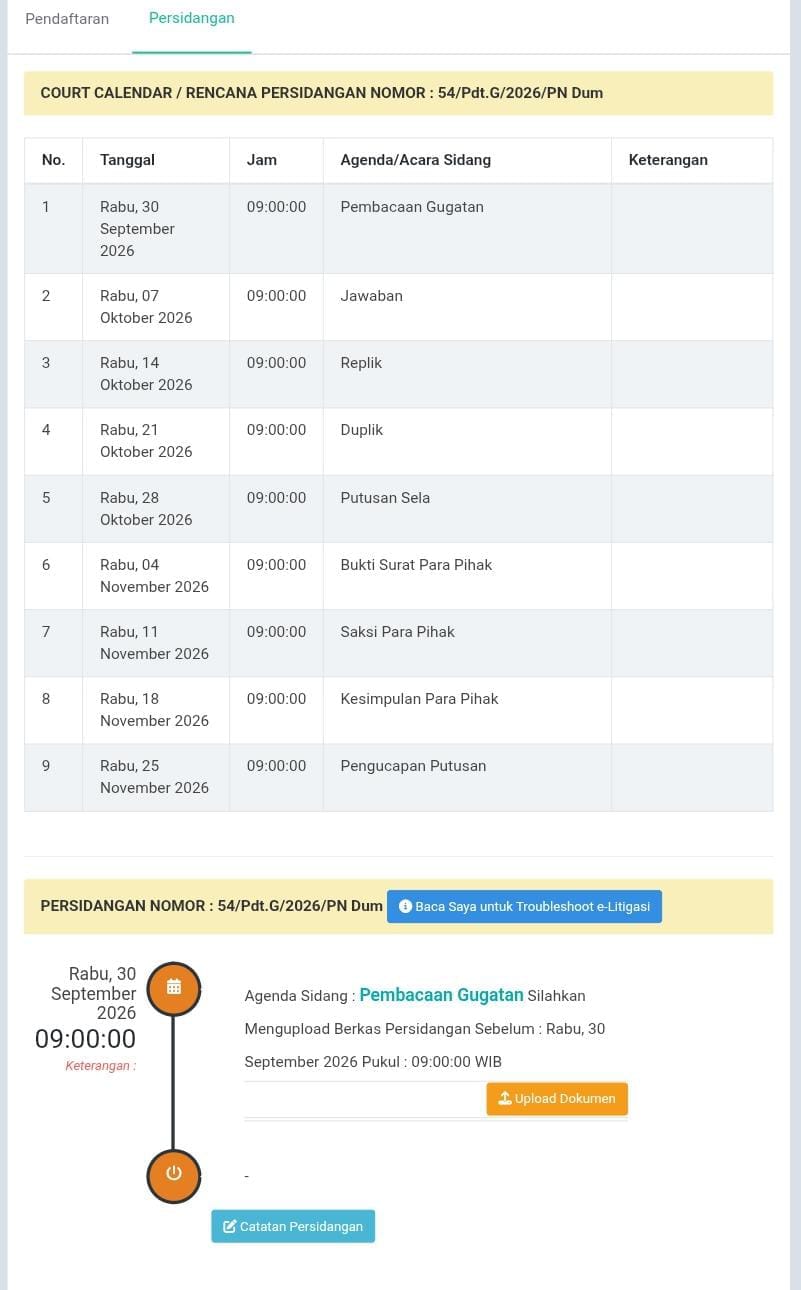Click the orange power icon on timeline

[x=174, y=1173]
